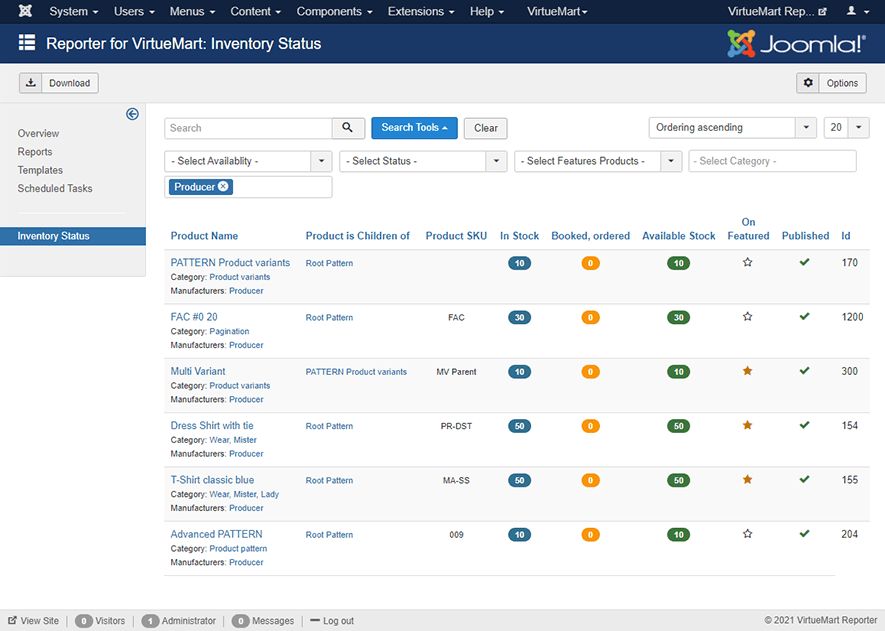Open the Ordering ascending dropdown
Image resolution: width=885 pixels, height=631 pixels.
(733, 128)
